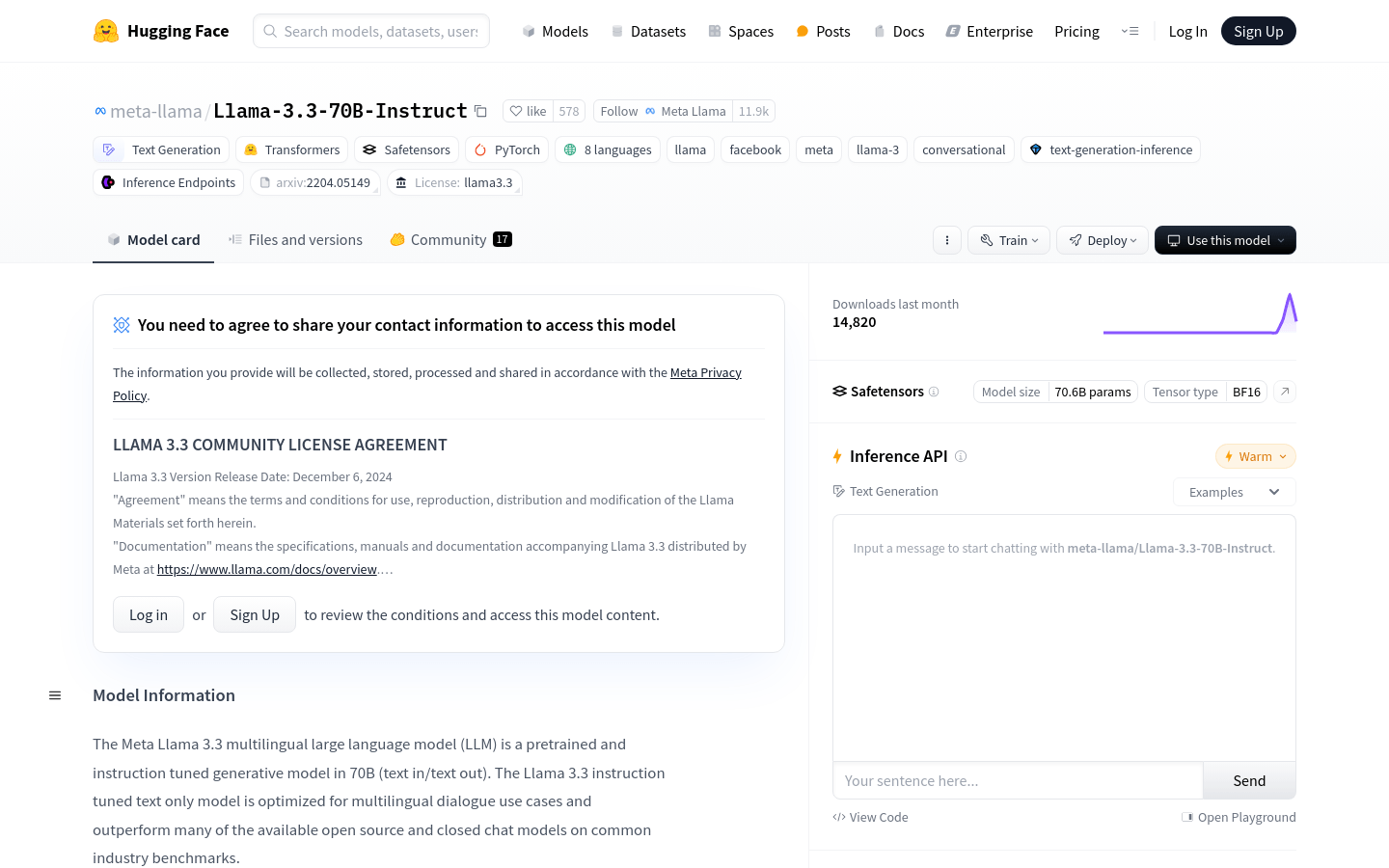
Task: Click the downloads trend graph
Action: tap(1200, 313)
